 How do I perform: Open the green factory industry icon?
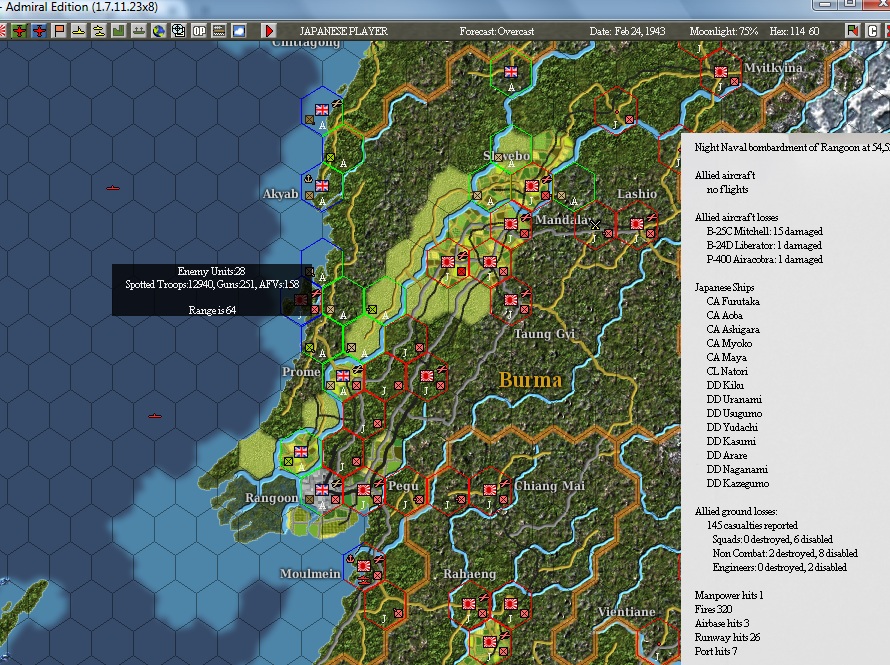click(119, 31)
